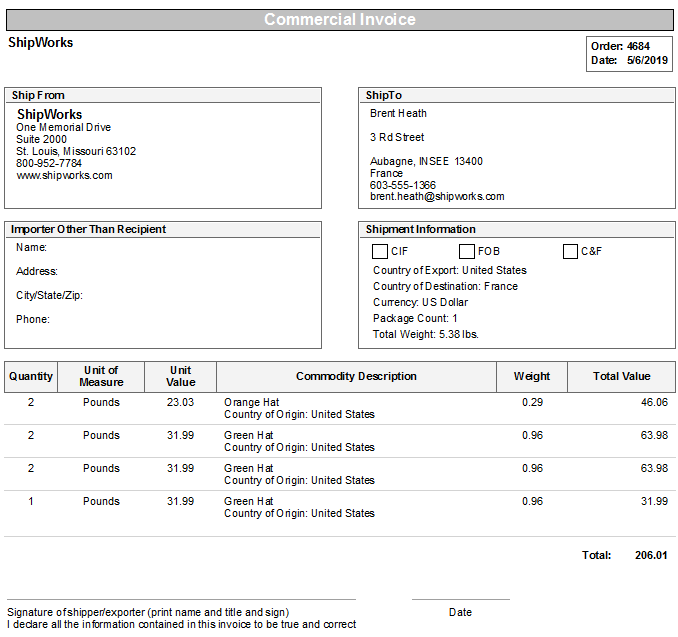Open the www.shipworks.com website link
The width and height of the screenshot is (678, 637).
pyautogui.click(x=64, y=175)
